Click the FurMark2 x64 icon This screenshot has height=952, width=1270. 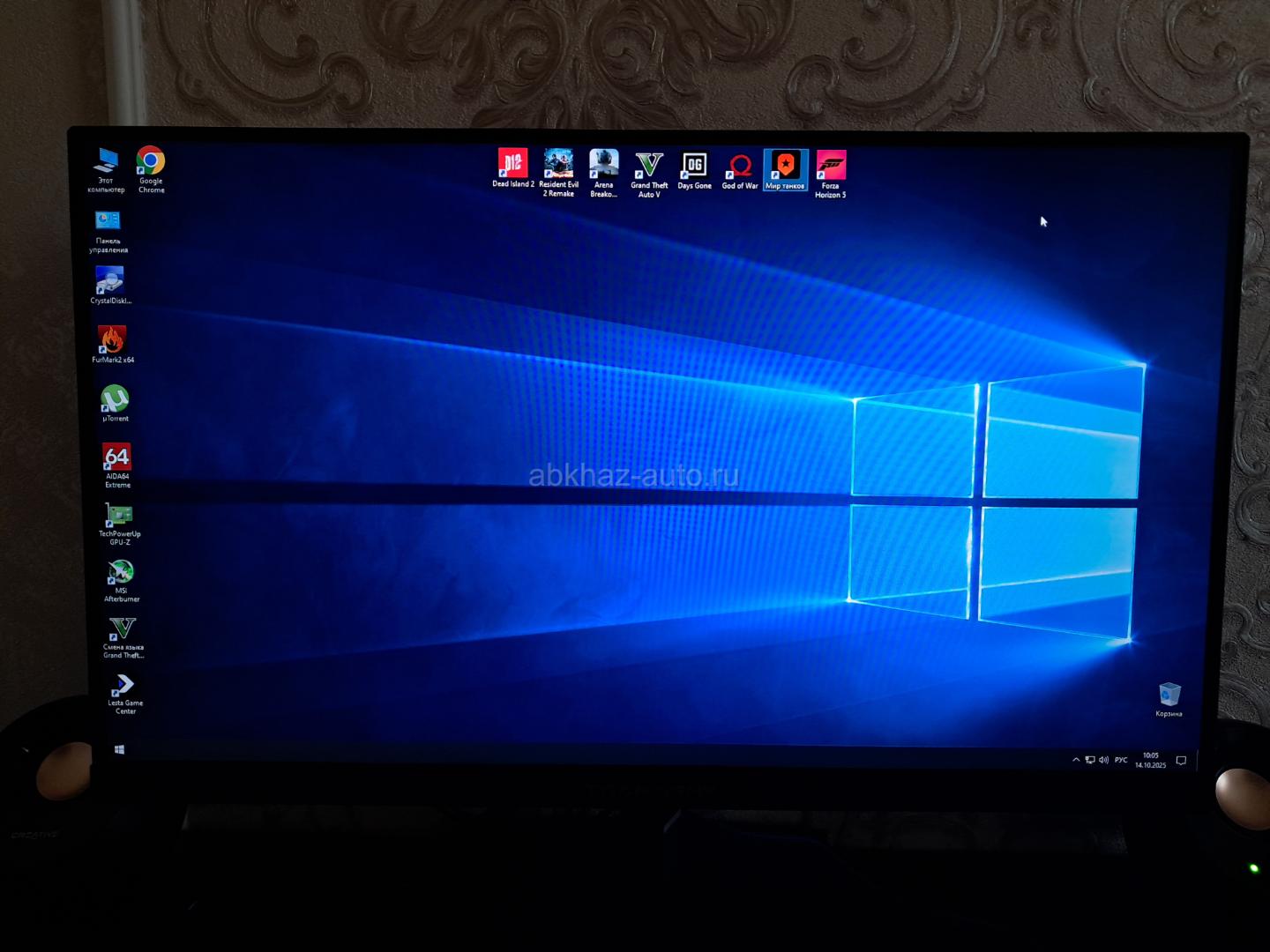point(112,340)
